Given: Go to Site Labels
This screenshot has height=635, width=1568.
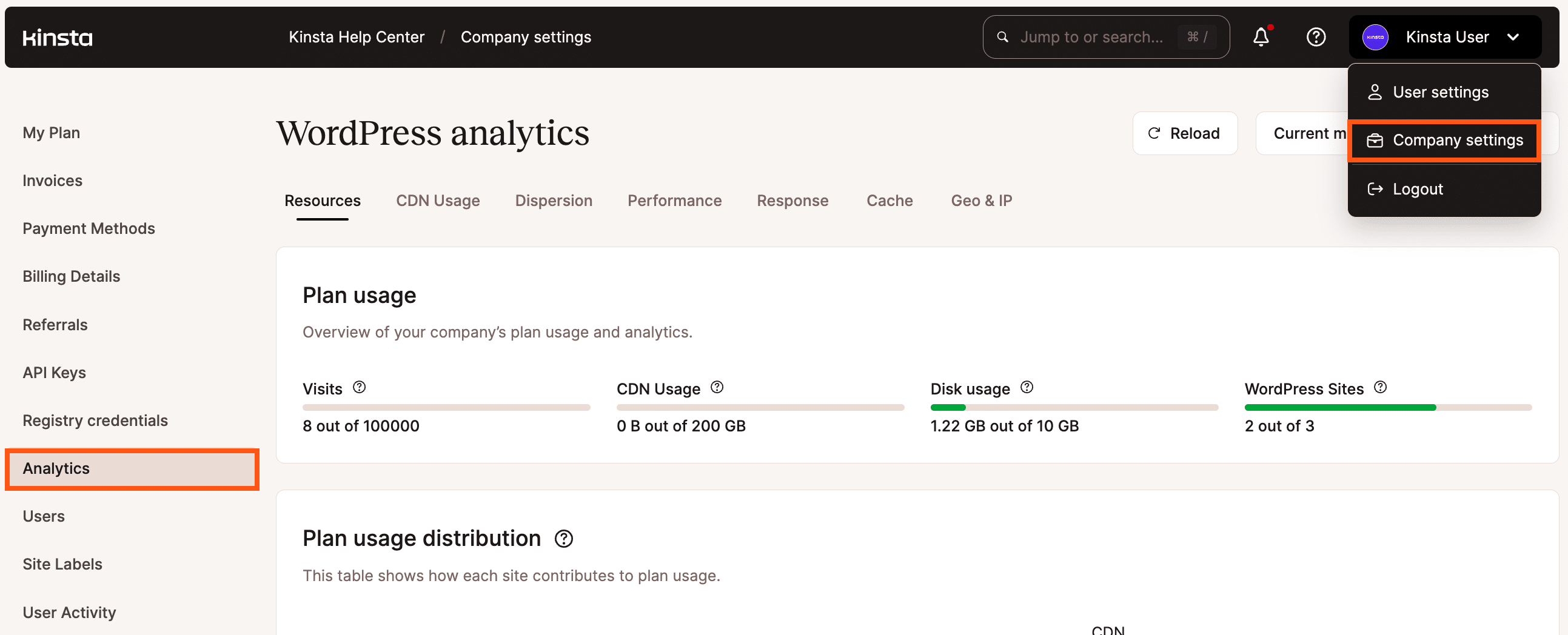Looking at the screenshot, I should click(x=62, y=565).
